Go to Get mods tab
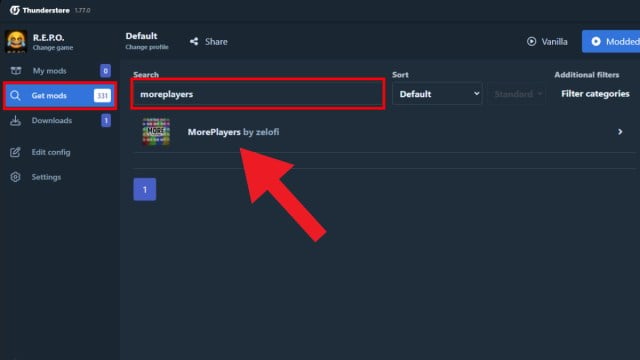The image size is (640, 360). coord(60,96)
